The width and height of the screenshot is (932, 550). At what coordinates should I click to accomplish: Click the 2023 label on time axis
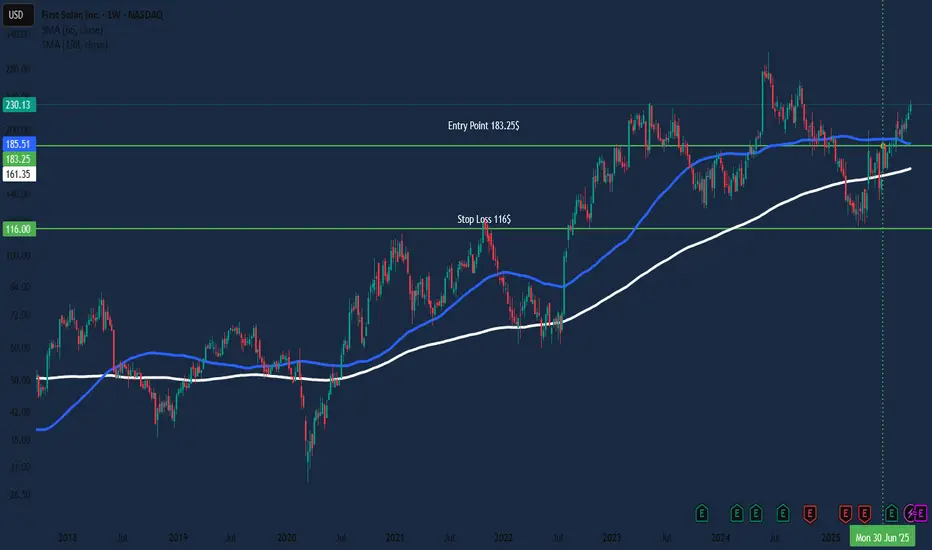pyautogui.click(x=612, y=538)
